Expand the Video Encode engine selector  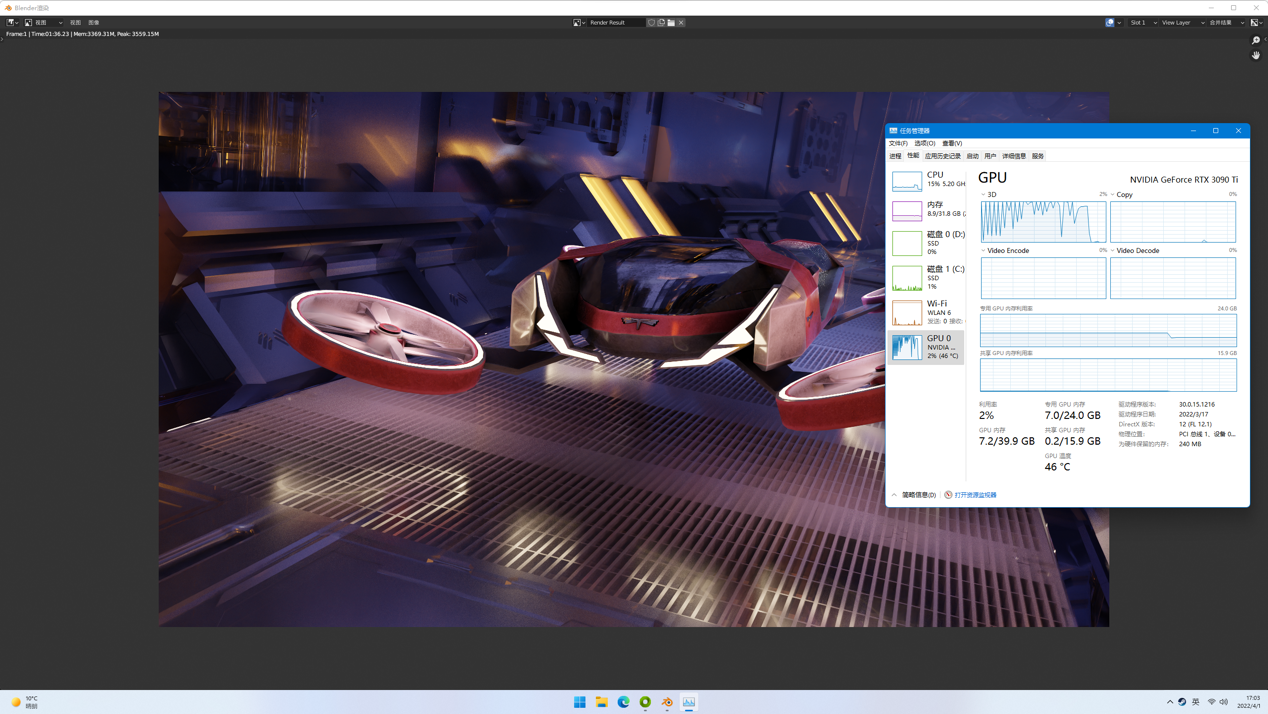1005,251
